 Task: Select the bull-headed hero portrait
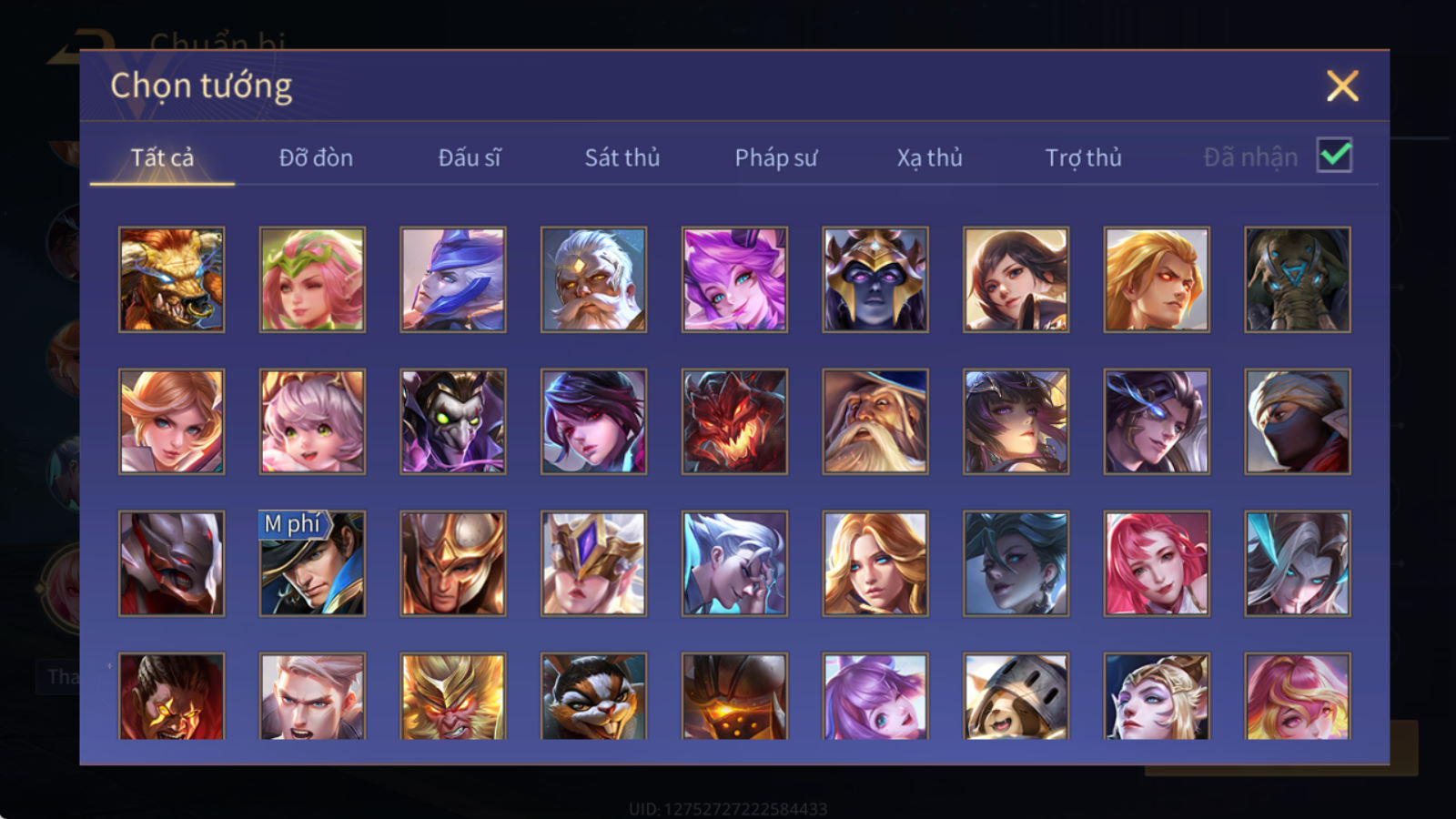(172, 279)
